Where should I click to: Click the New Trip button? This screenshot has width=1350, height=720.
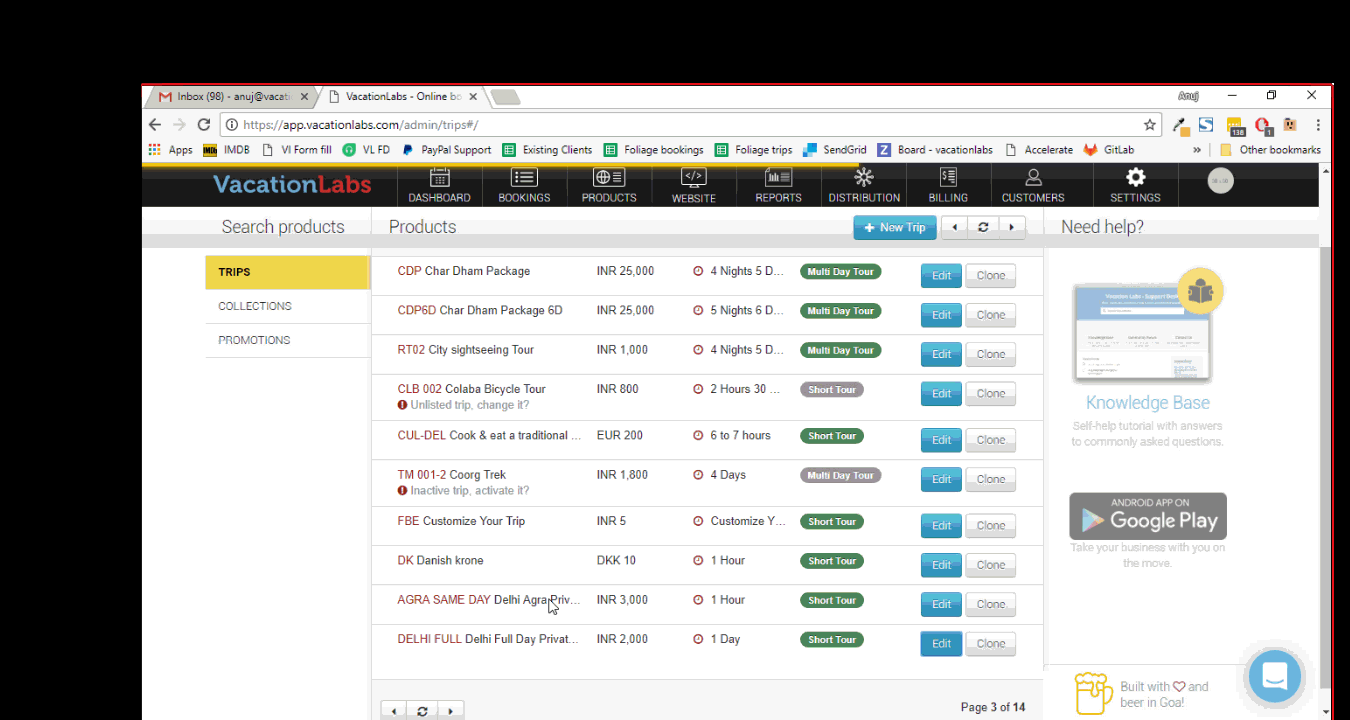coord(895,228)
